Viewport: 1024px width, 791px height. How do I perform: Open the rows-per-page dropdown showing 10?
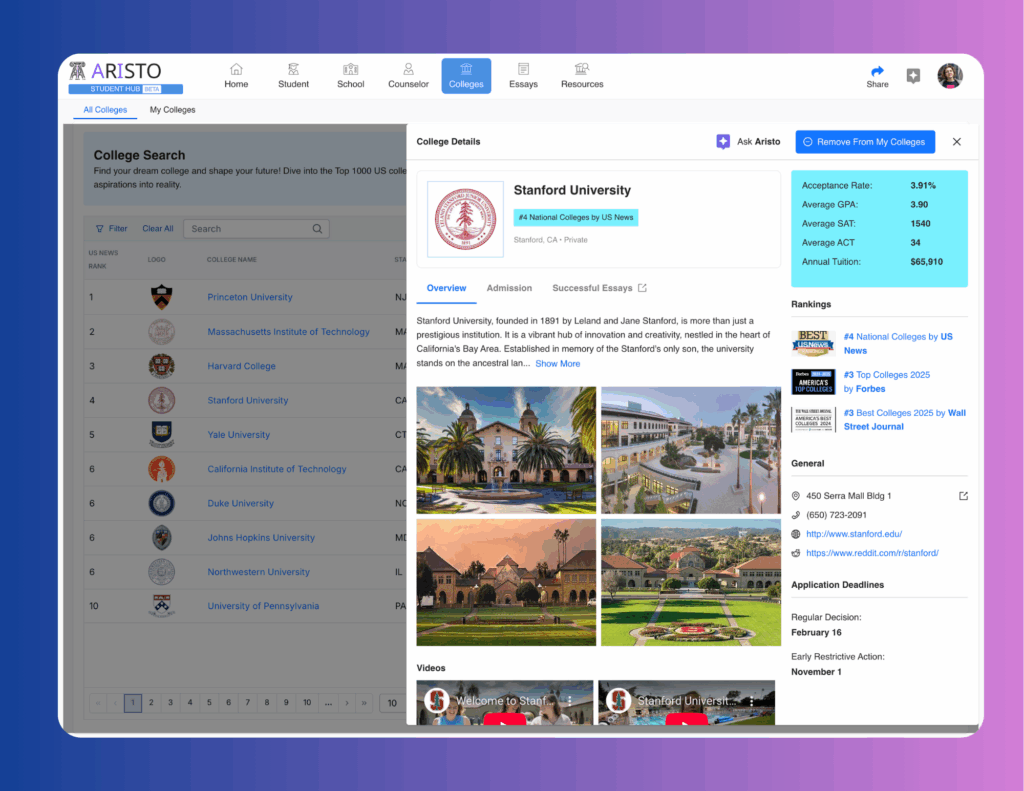(392, 703)
